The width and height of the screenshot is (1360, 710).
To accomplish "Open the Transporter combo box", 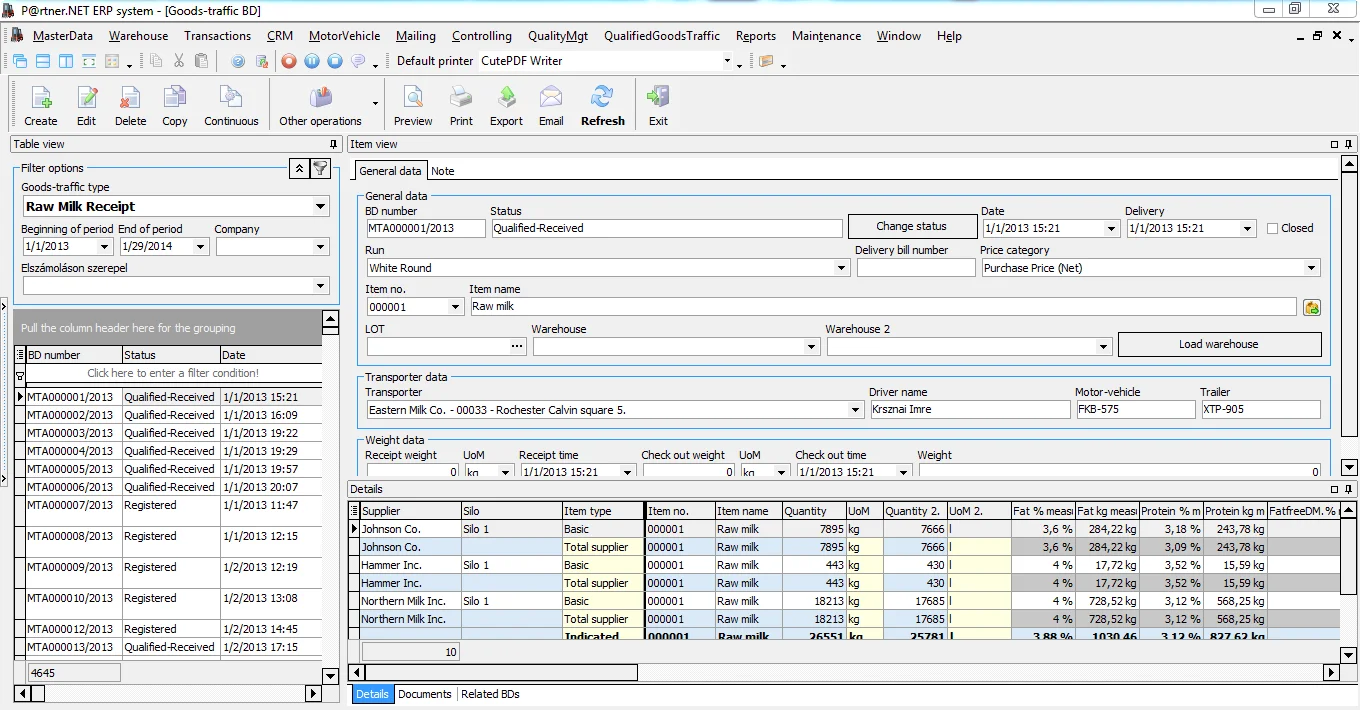I will click(x=855, y=410).
